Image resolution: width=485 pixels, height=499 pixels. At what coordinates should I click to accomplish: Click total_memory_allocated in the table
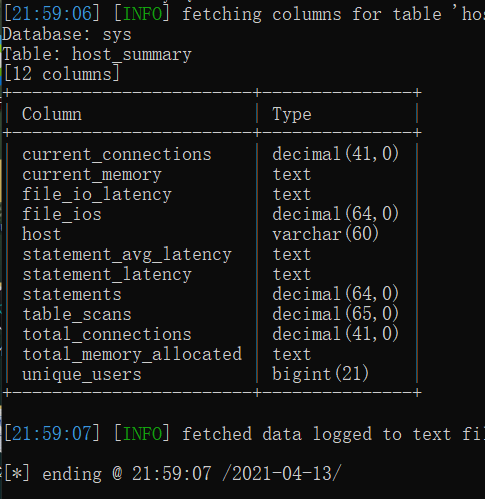coord(132,355)
